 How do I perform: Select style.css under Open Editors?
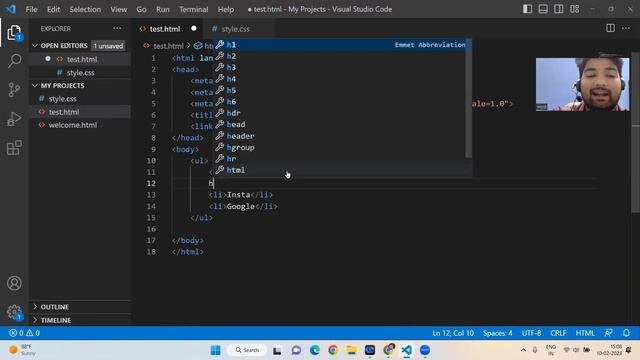[80, 73]
